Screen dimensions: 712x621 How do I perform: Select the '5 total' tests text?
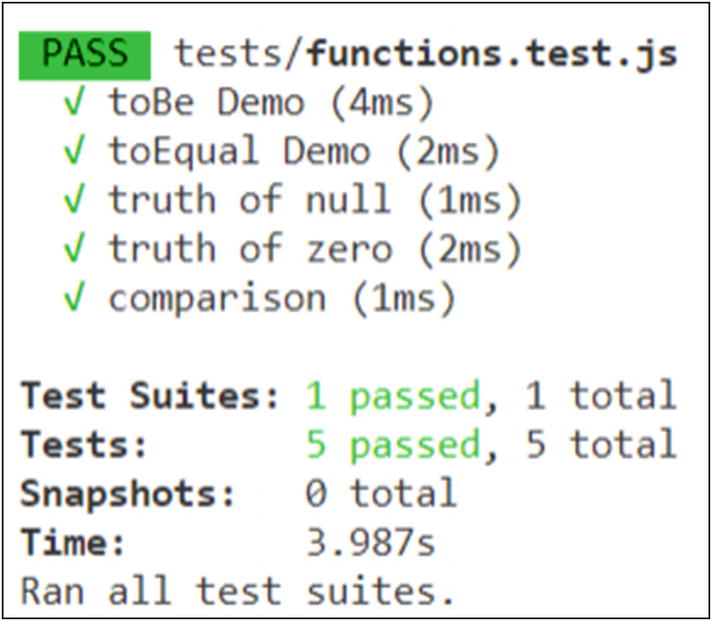(x=601, y=444)
